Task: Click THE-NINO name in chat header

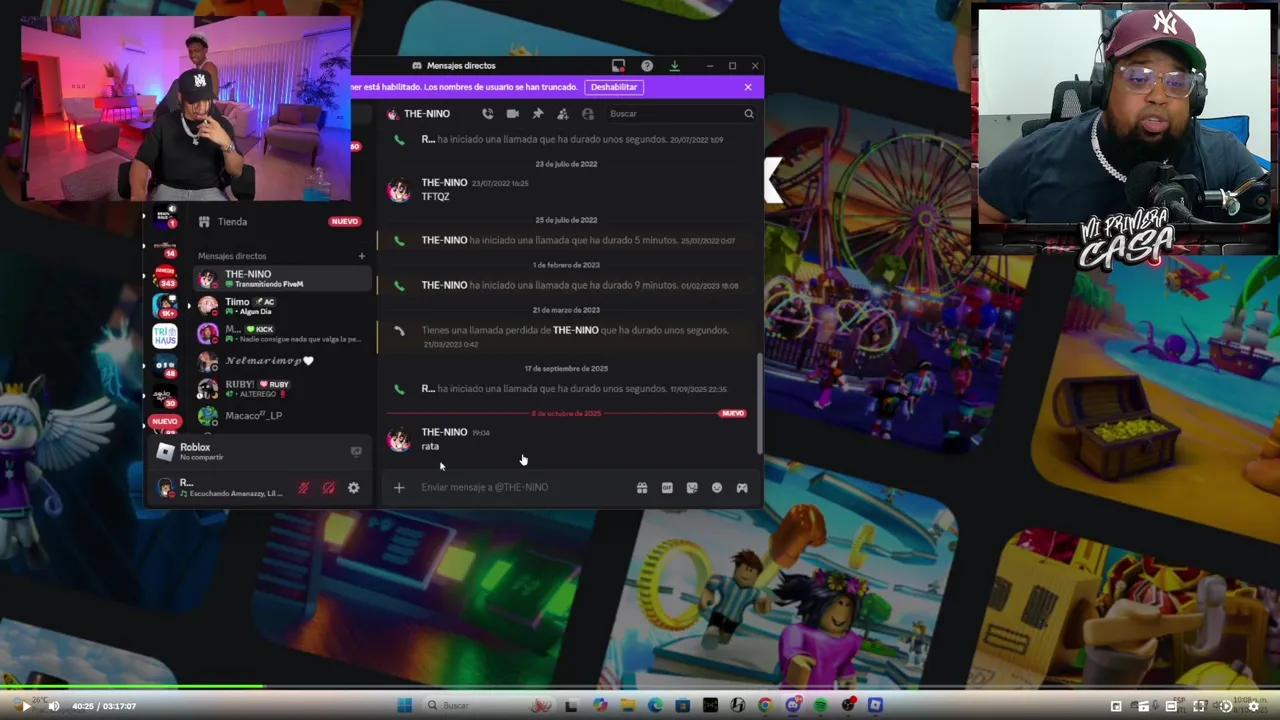Action: coord(427,114)
